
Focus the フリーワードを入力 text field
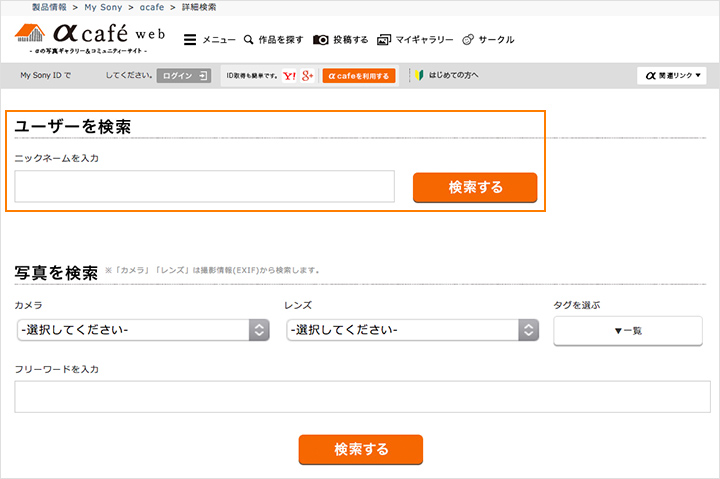point(362,396)
